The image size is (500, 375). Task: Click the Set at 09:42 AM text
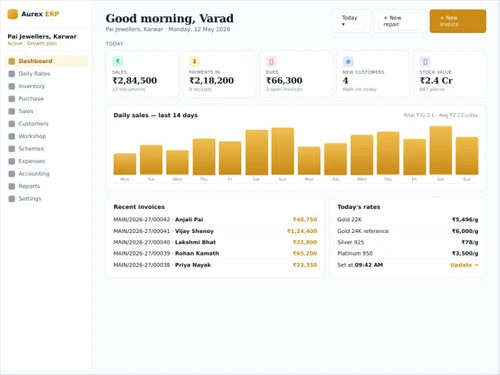point(360,265)
